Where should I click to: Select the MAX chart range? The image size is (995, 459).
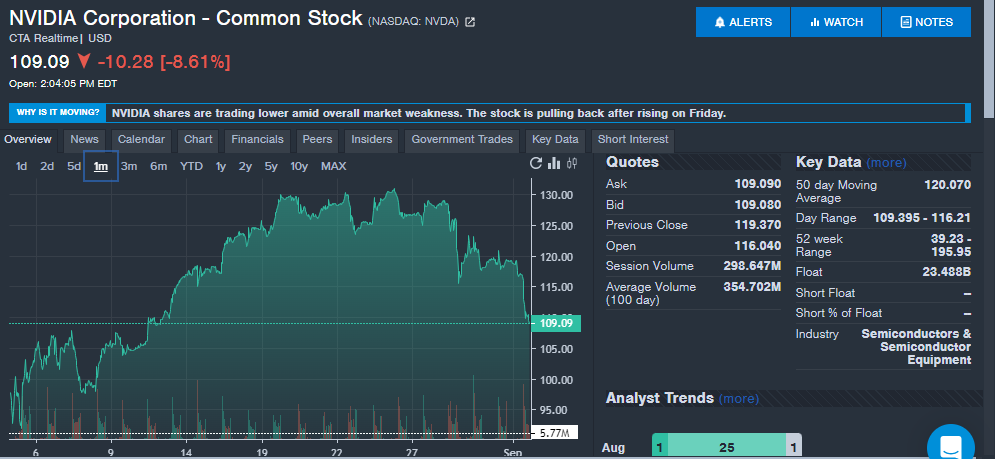click(333, 166)
